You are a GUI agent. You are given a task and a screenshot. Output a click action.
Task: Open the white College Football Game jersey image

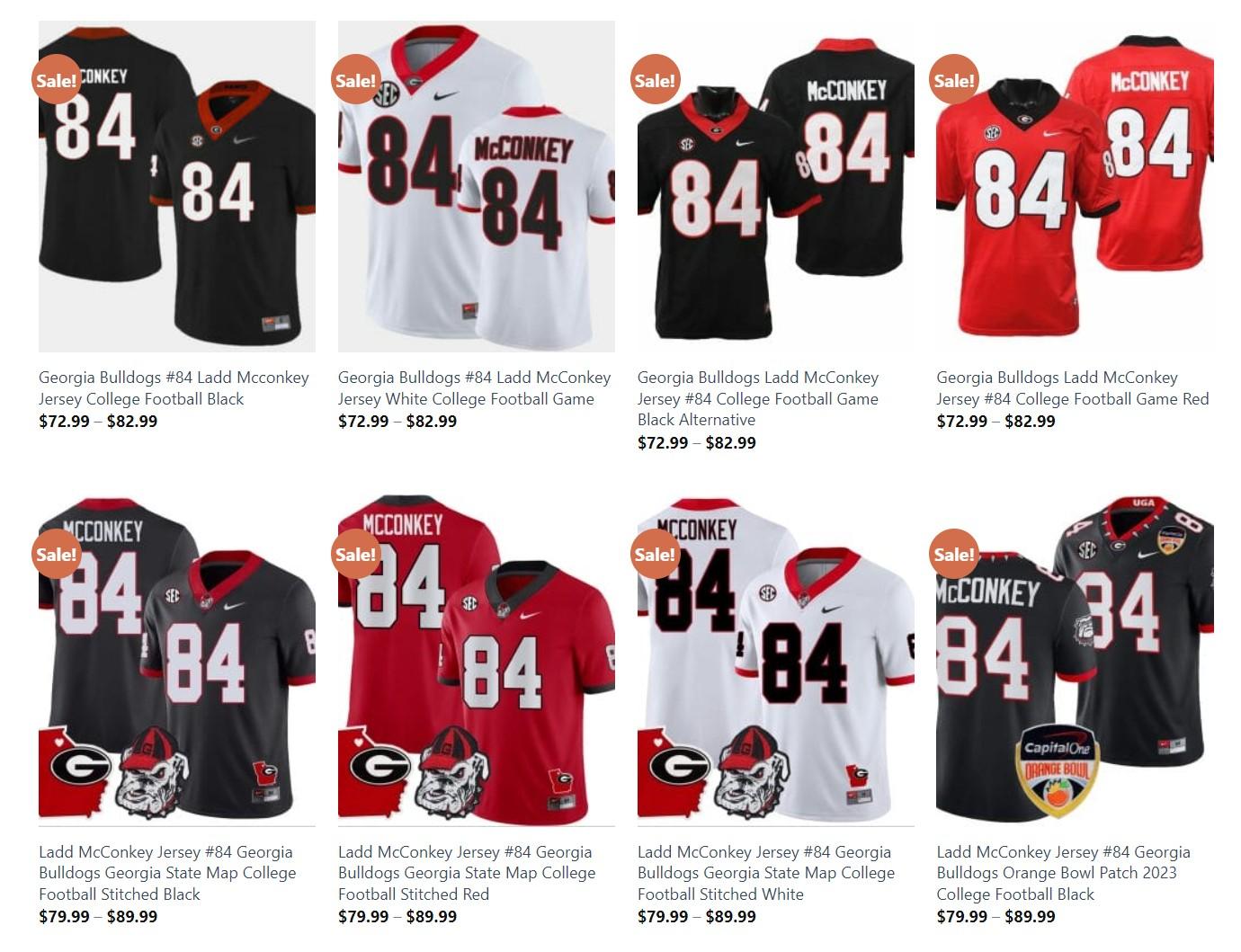tap(477, 186)
